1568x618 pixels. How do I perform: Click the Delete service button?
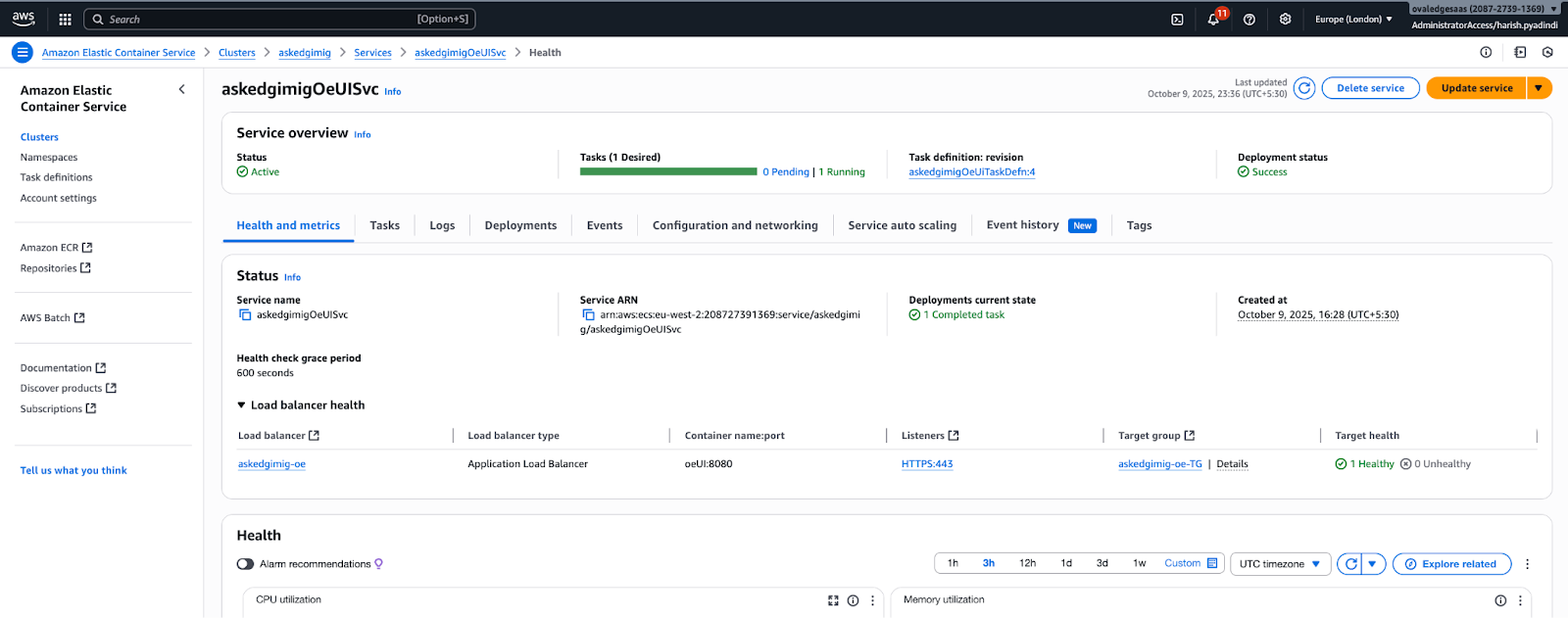(x=1370, y=88)
